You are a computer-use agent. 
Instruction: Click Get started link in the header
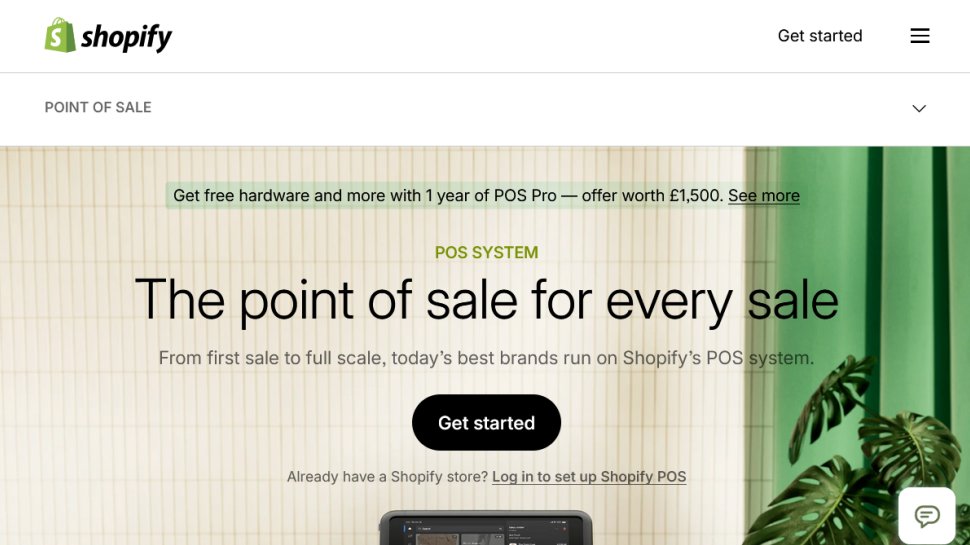820,36
